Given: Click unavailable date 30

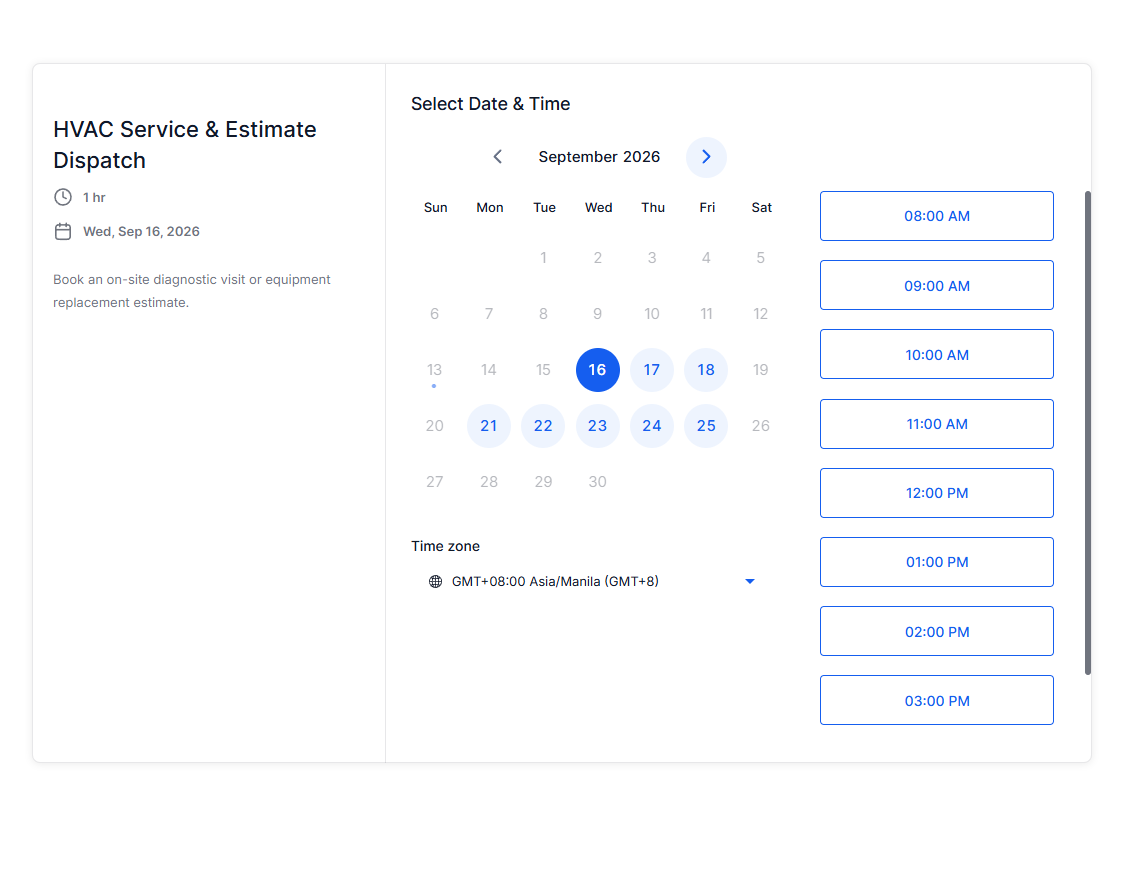Looking at the screenshot, I should (597, 482).
